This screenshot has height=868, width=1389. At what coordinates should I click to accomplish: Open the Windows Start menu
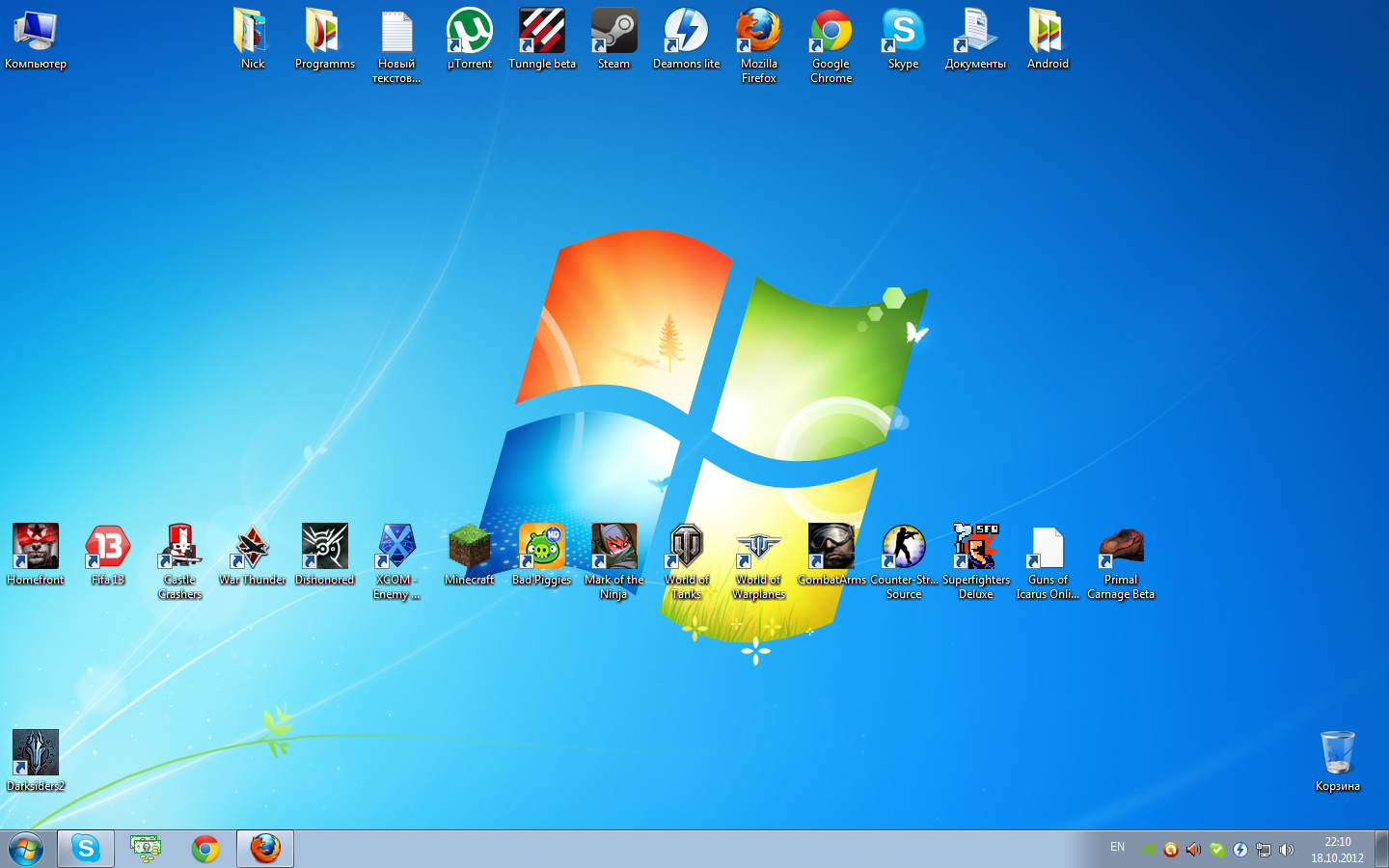point(26,849)
